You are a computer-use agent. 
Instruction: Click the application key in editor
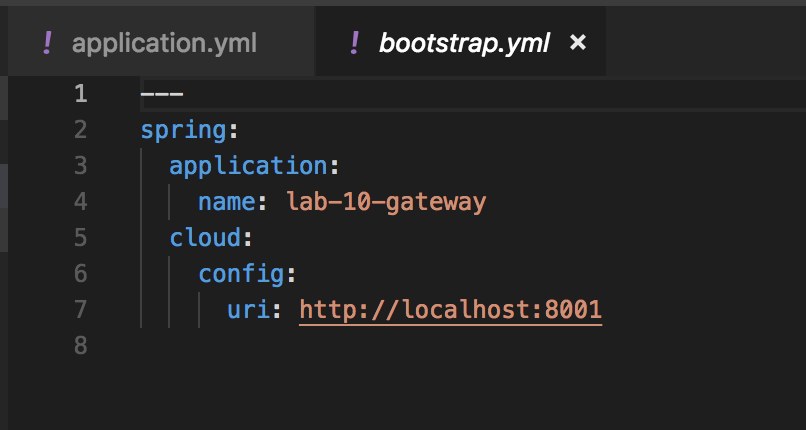[x=247, y=166]
